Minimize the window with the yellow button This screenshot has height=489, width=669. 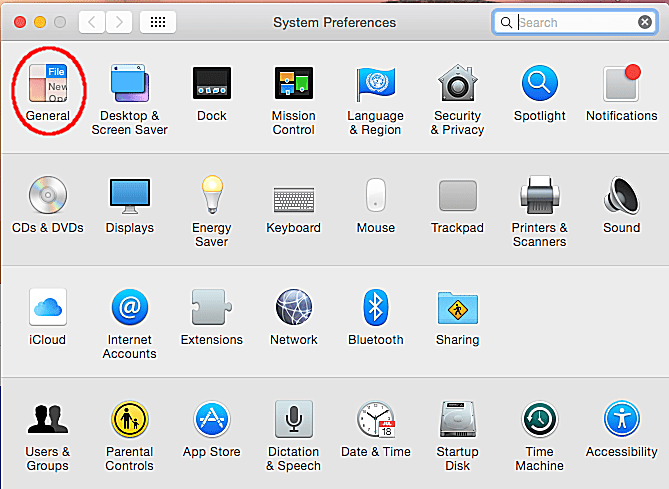tap(40, 22)
